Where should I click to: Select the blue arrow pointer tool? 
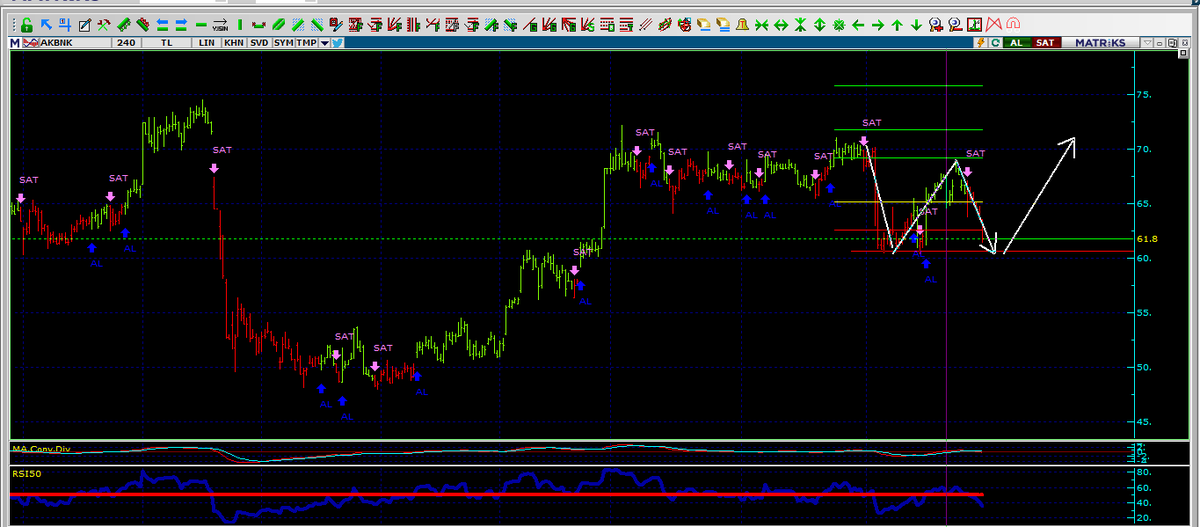(46, 24)
